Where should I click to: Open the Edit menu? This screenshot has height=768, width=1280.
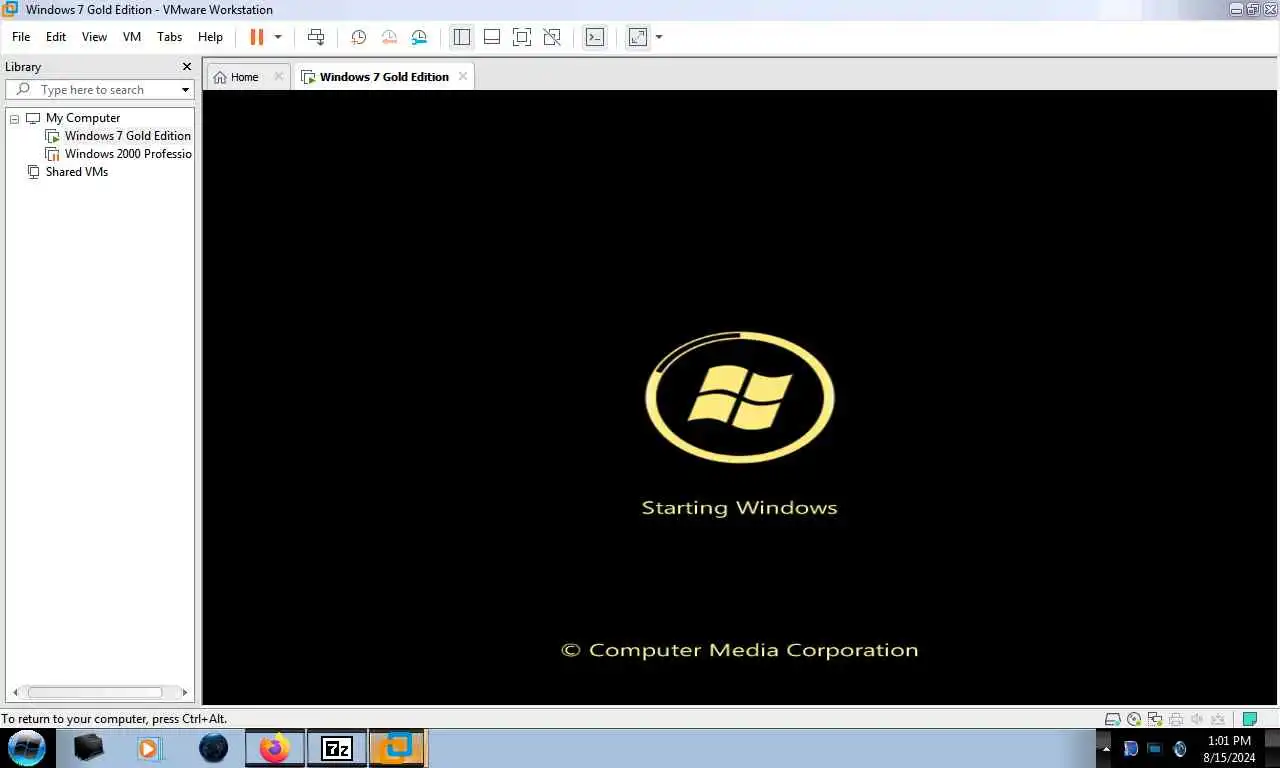tap(56, 37)
